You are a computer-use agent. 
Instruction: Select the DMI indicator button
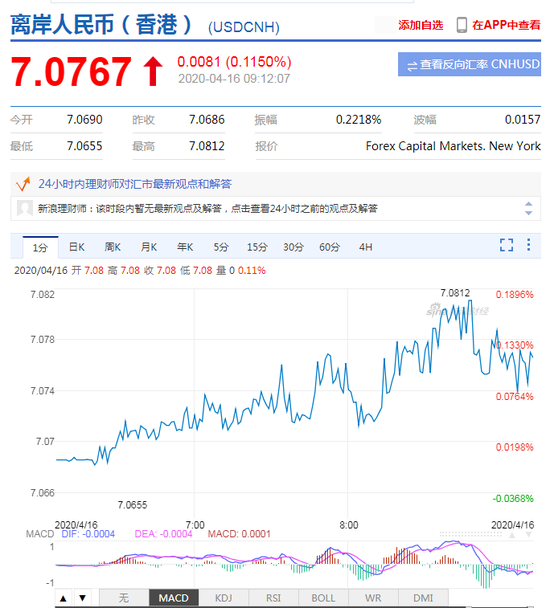coord(423,598)
